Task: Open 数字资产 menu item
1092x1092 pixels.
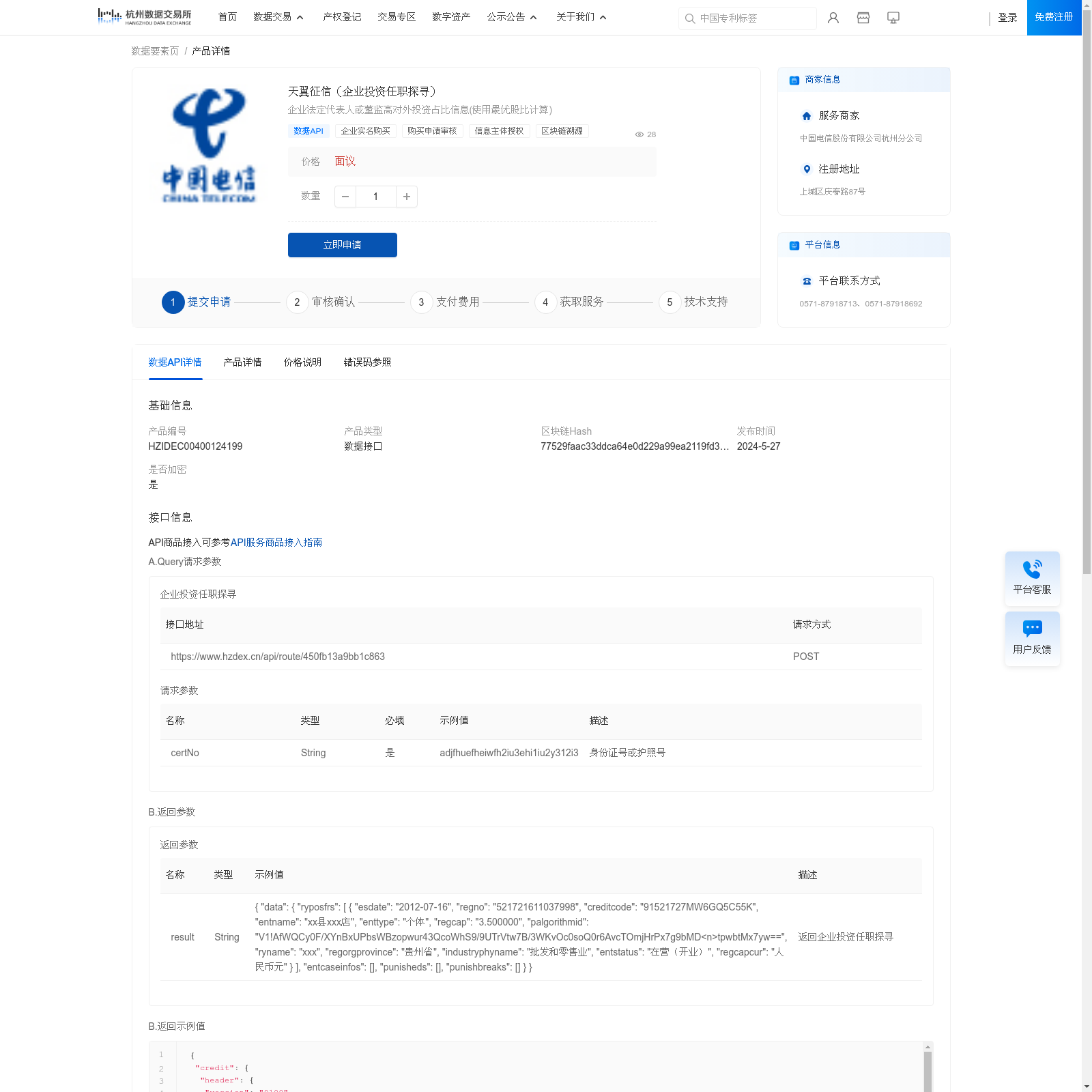Action: (451, 17)
